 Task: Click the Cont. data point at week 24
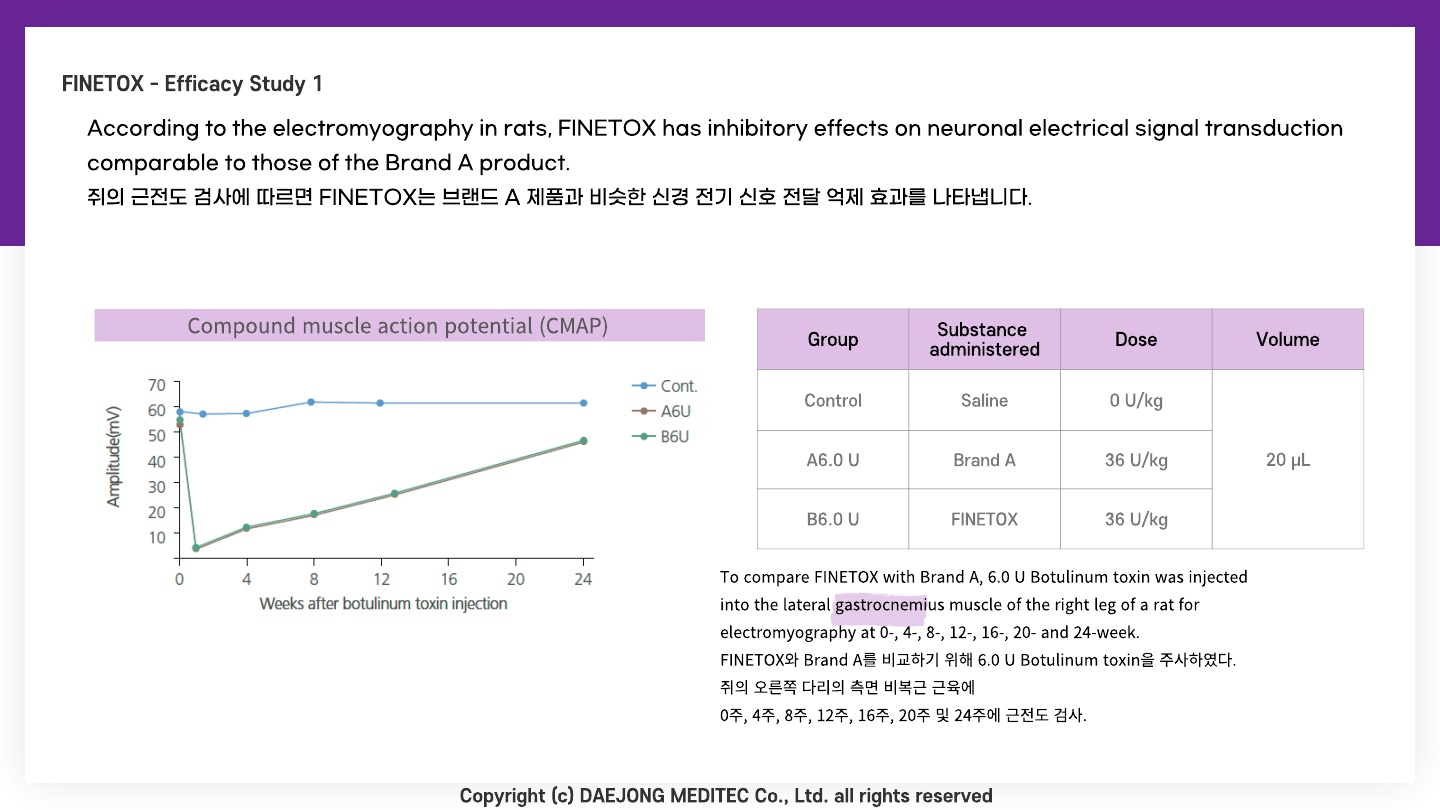pos(583,403)
